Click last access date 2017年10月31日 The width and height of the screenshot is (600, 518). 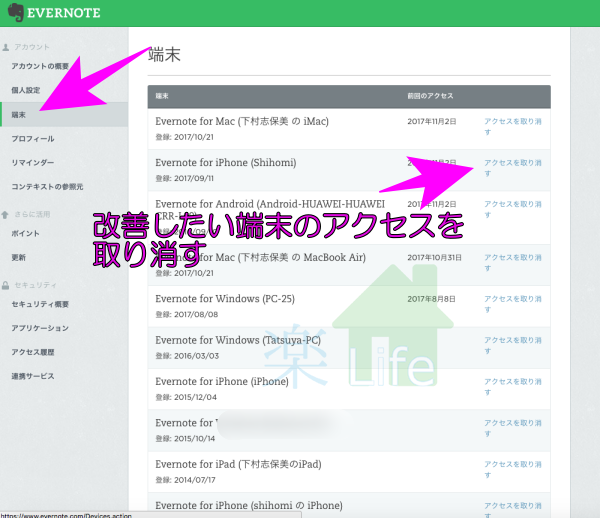(434, 257)
